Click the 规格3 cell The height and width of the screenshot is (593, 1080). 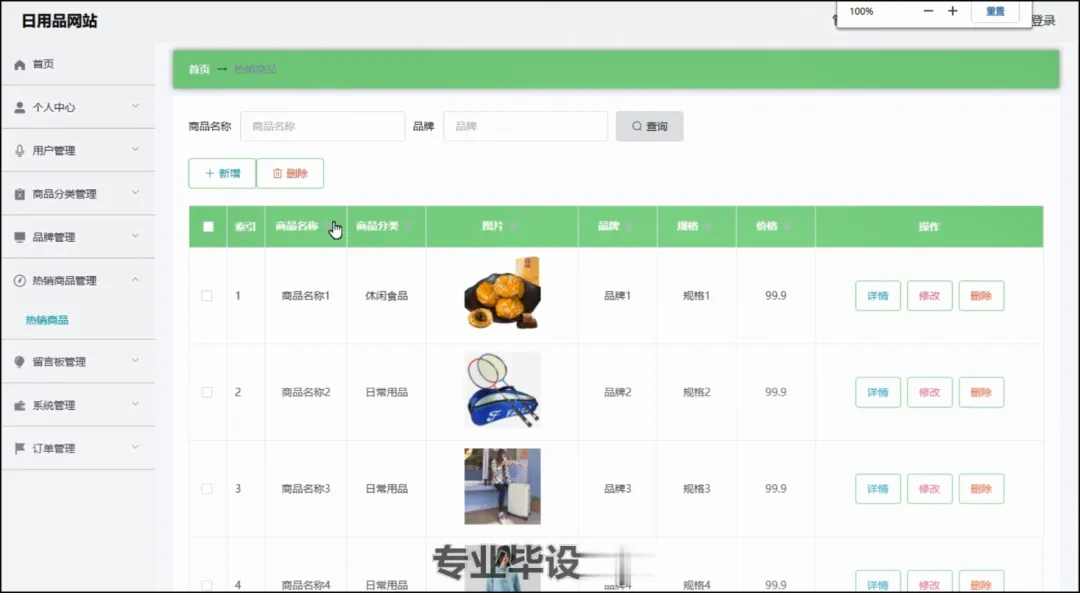pos(696,489)
